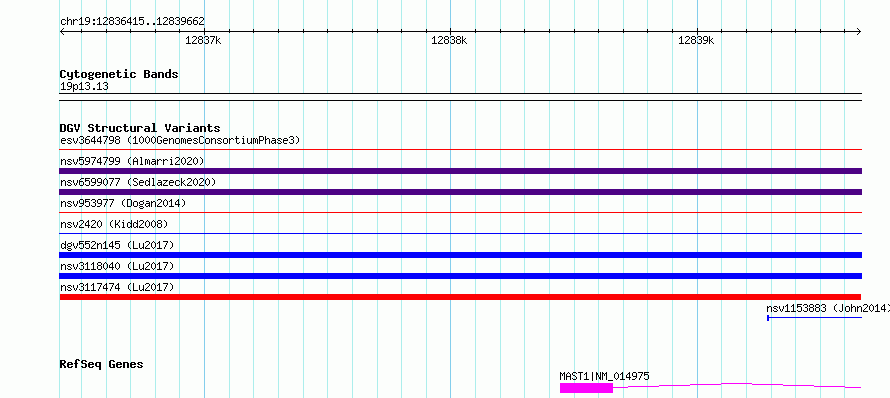The image size is (890, 398).
Task: Click the 19p13.13 cytogenetic band bar
Action: pyautogui.click(x=461, y=97)
